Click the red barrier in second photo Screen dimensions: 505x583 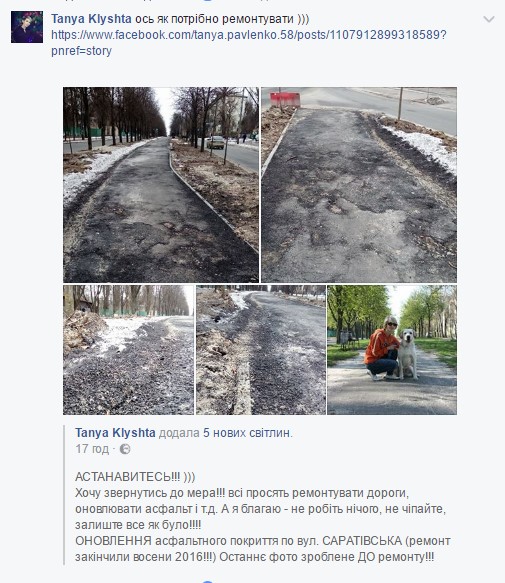pos(285,100)
